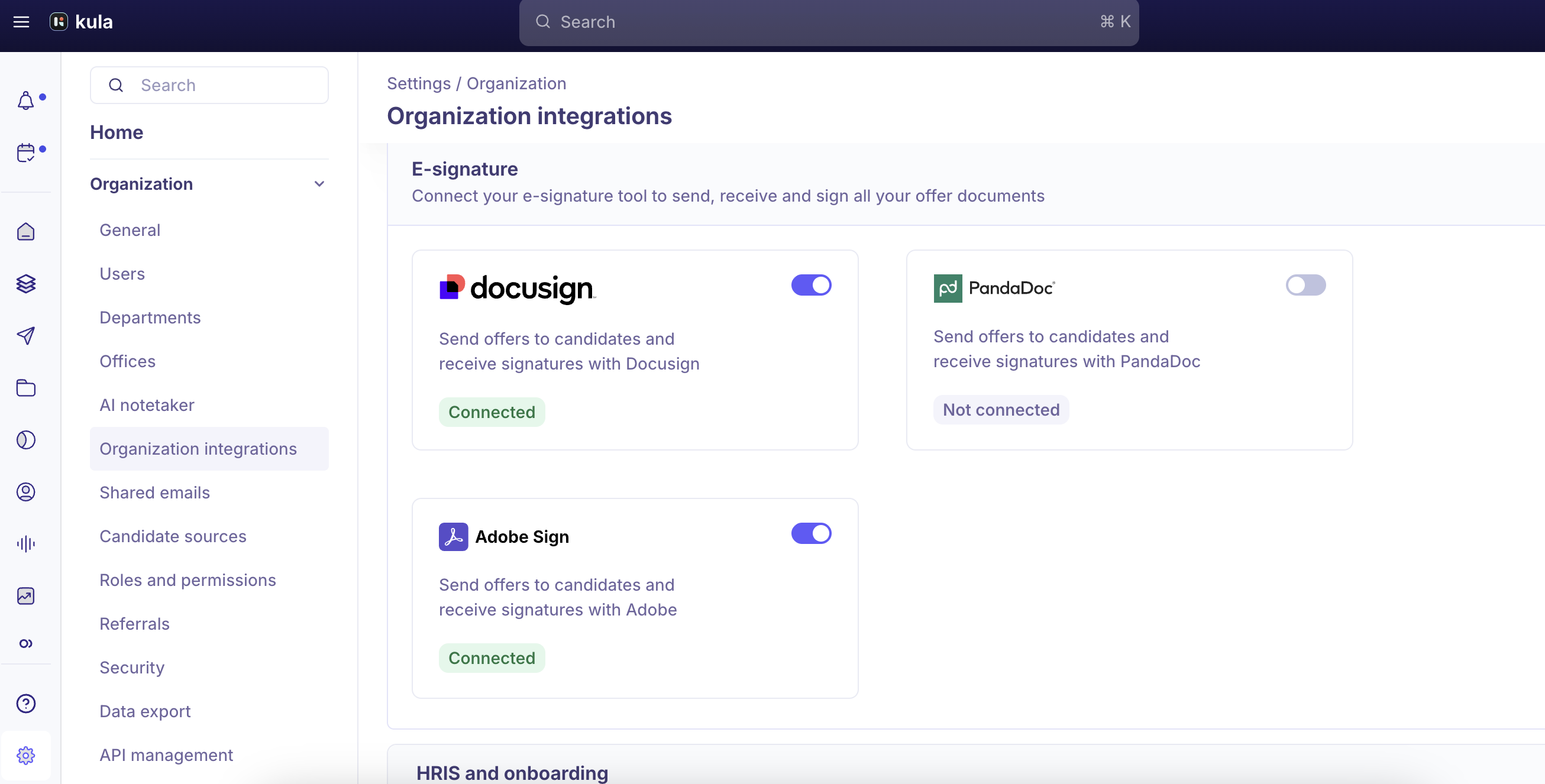Open Security settings
Screen dimensions: 1545x784
(132, 668)
